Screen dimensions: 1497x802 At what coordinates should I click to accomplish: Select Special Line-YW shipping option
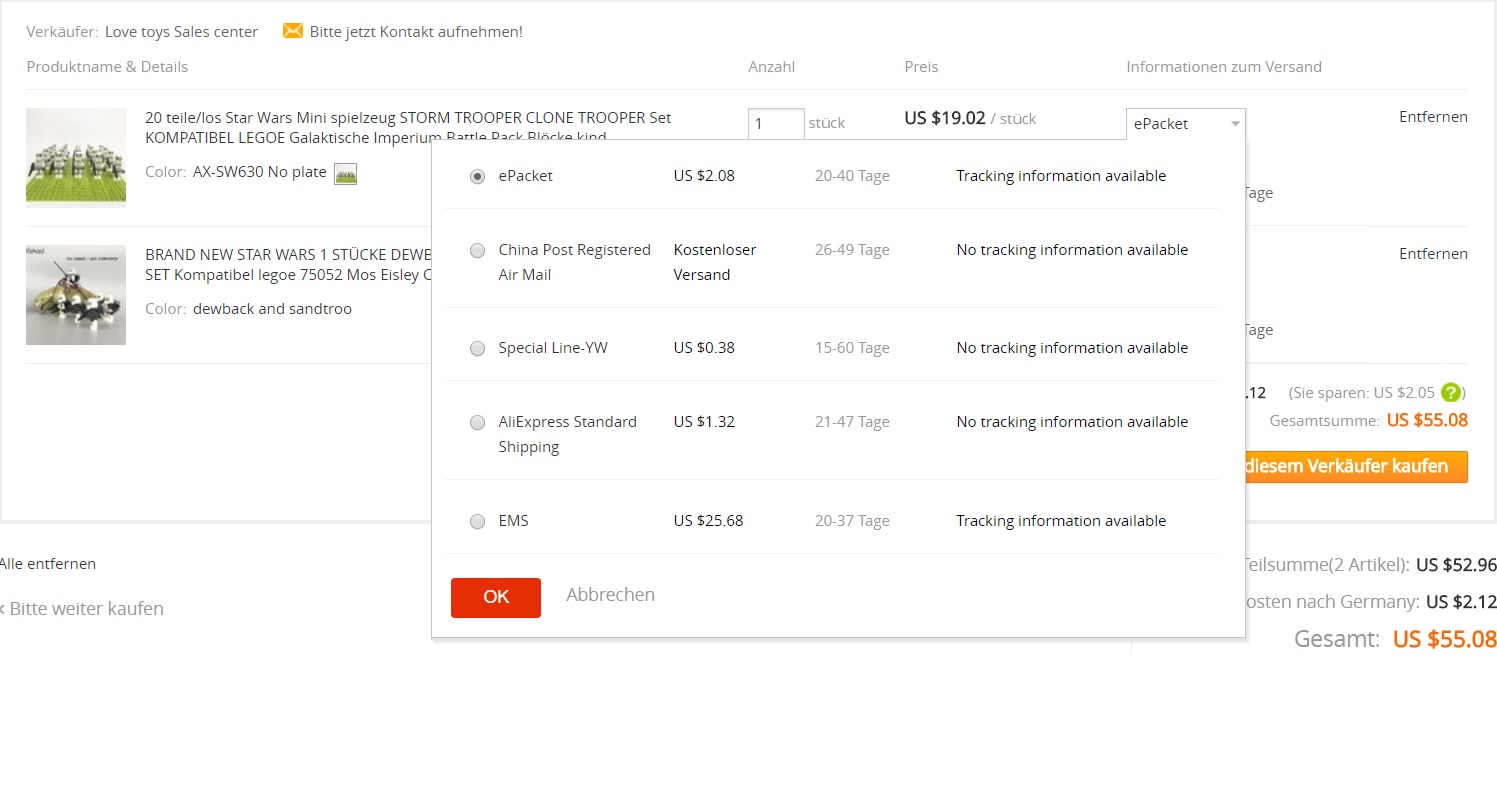[477, 349]
